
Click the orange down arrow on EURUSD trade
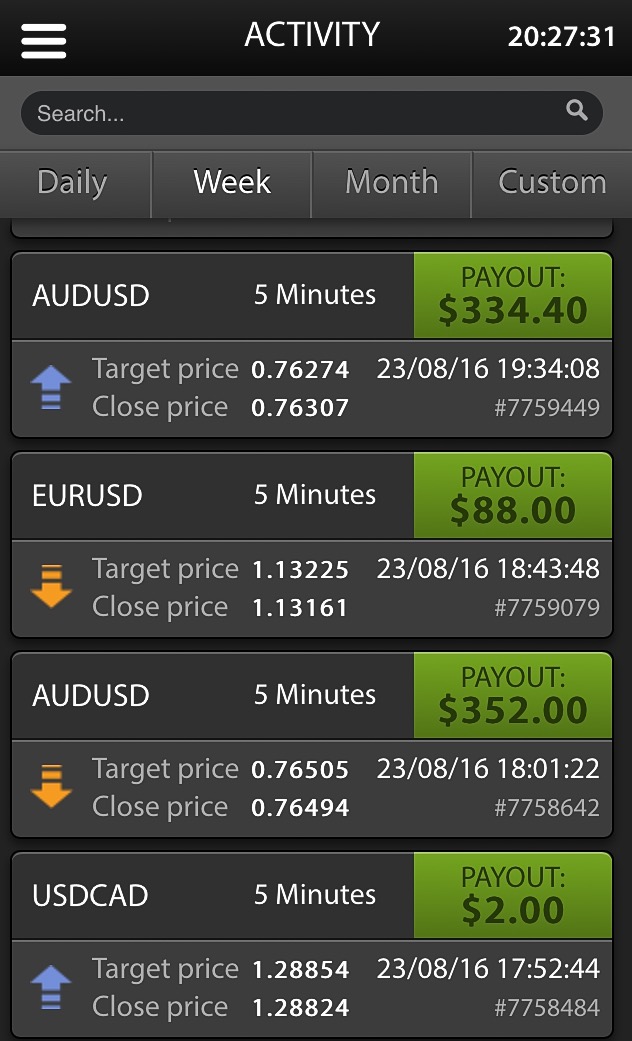[x=51, y=587]
